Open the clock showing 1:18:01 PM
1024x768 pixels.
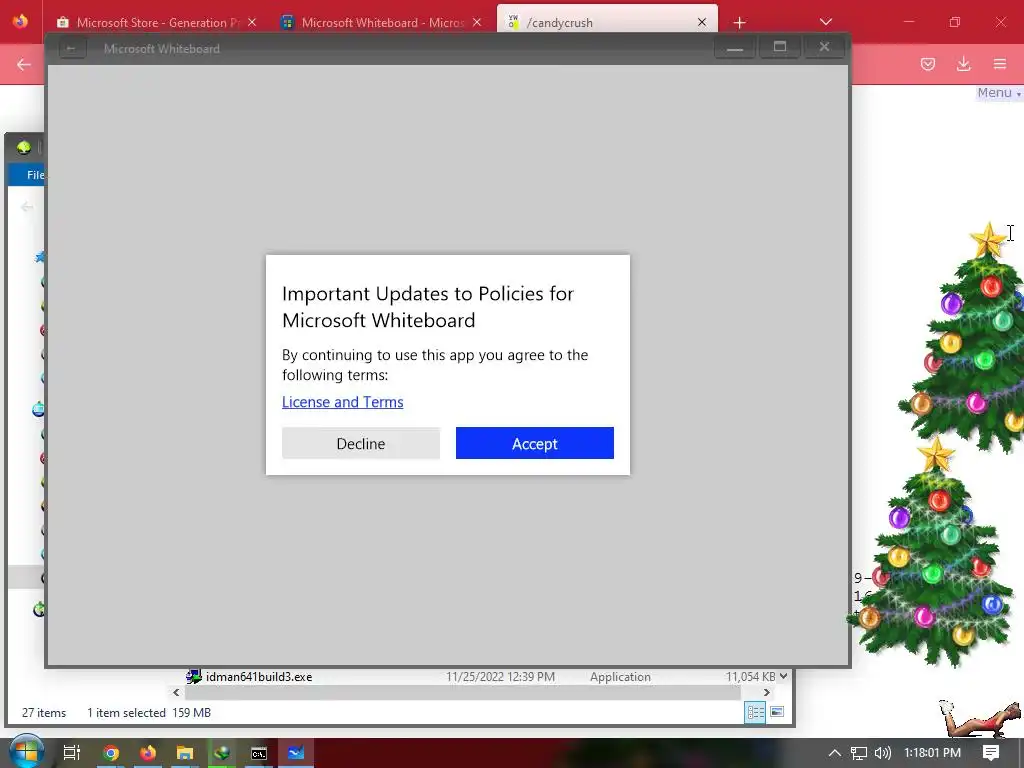[932, 753]
